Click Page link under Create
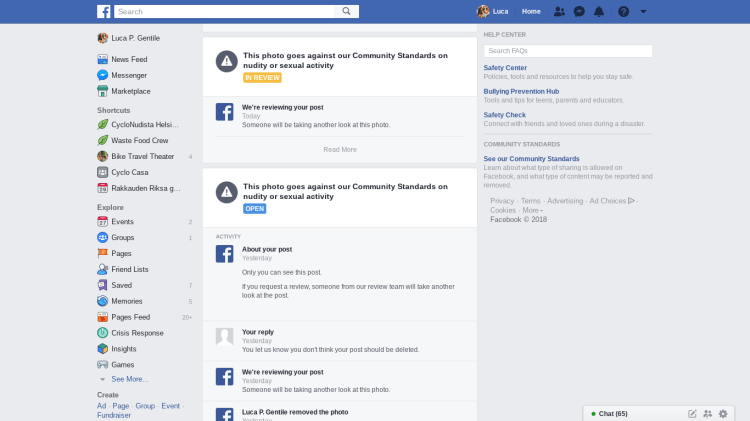Image resolution: width=750 pixels, height=421 pixels. click(121, 406)
